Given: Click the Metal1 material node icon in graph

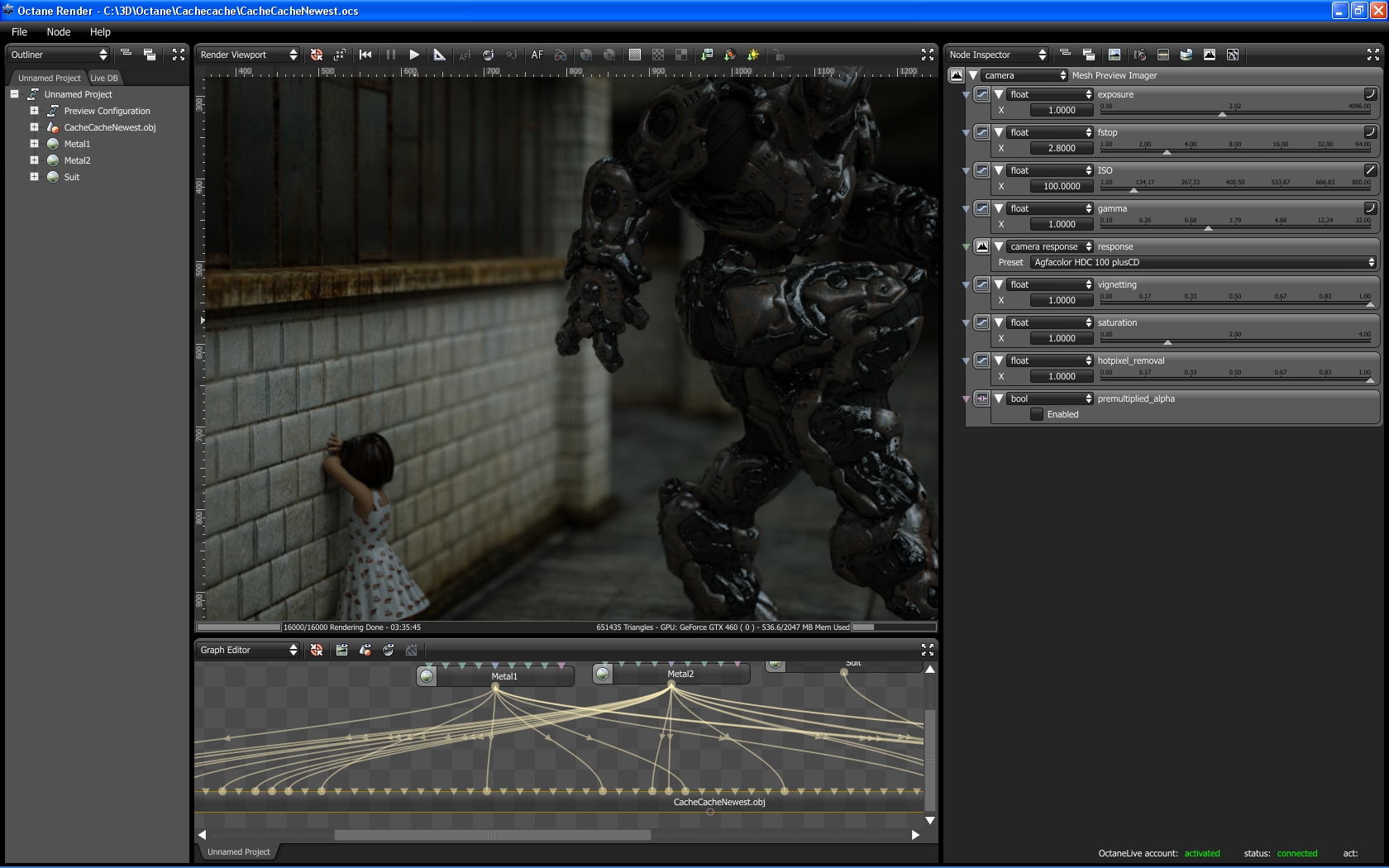Looking at the screenshot, I should pos(427,676).
